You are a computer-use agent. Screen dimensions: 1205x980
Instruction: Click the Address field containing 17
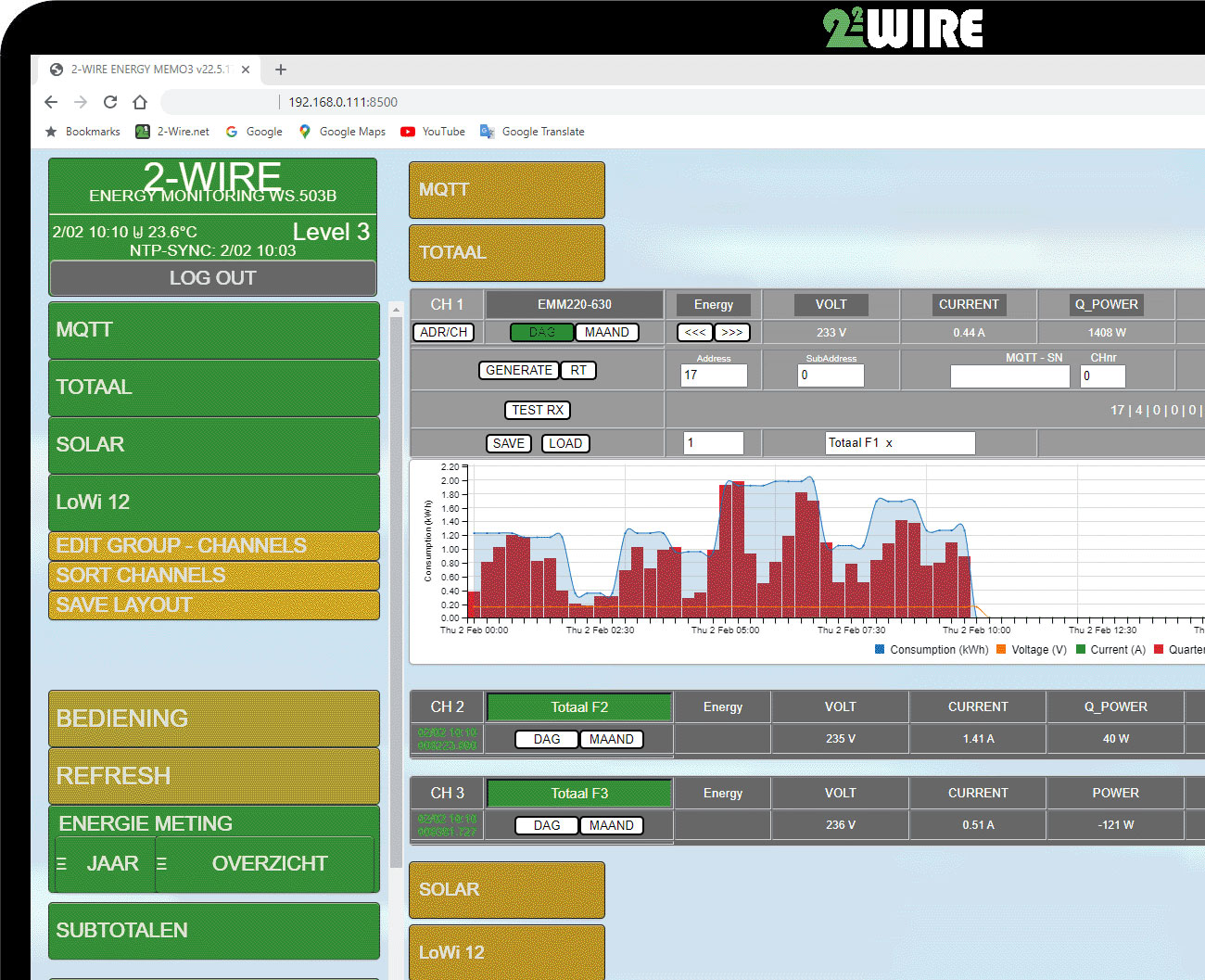coord(714,375)
